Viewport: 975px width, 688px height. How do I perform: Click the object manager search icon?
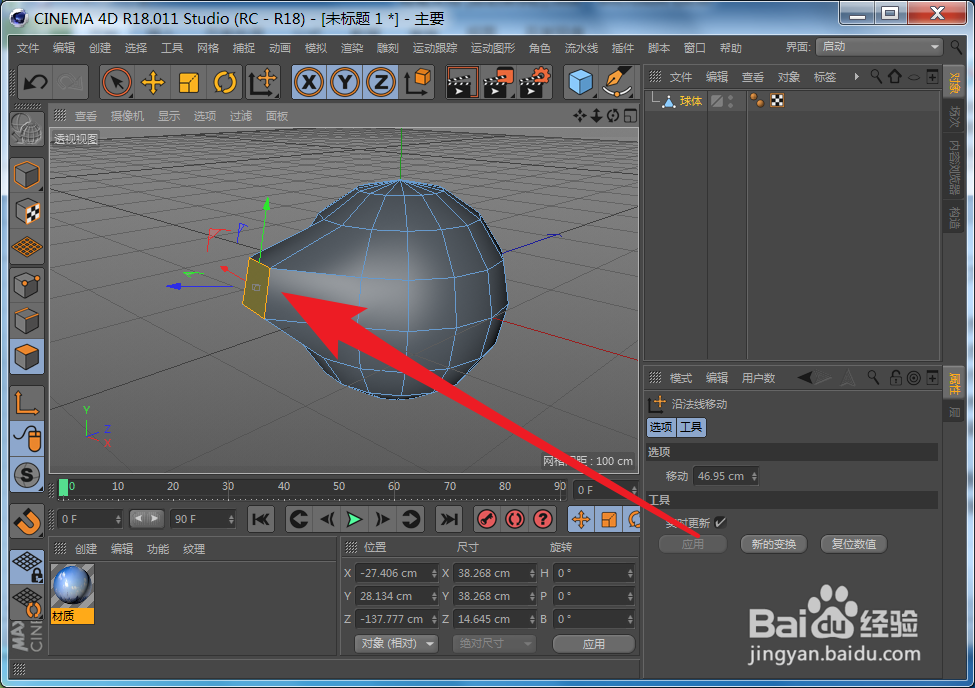pyautogui.click(x=876, y=77)
